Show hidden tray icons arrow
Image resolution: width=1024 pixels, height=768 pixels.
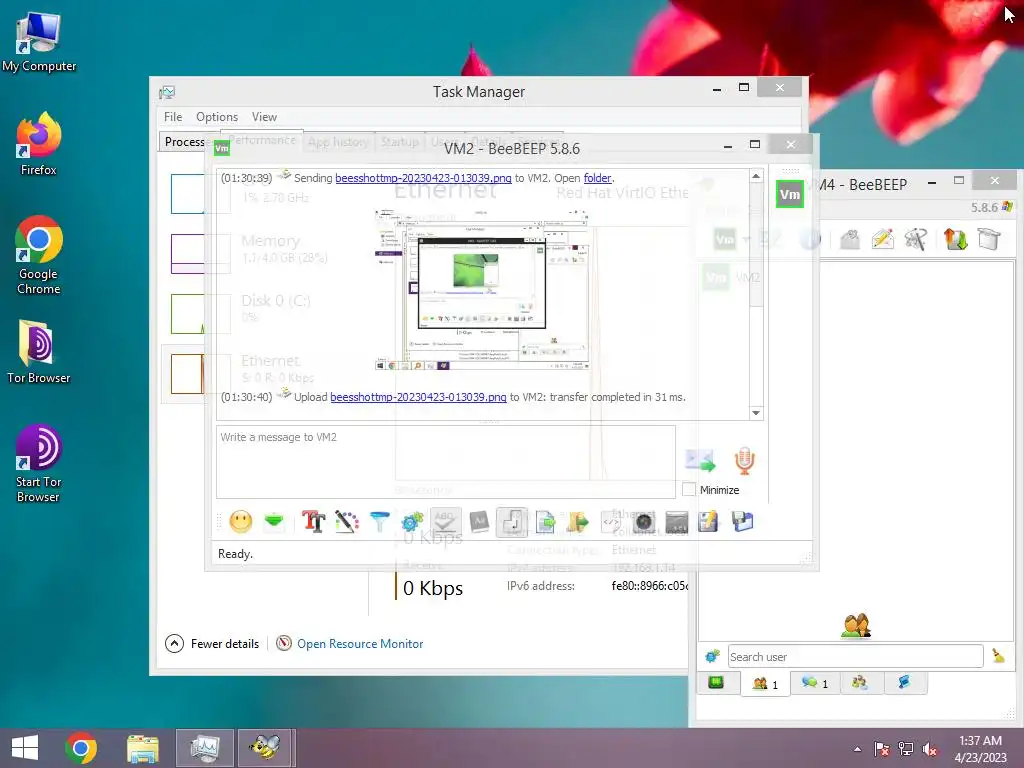pyautogui.click(x=857, y=749)
